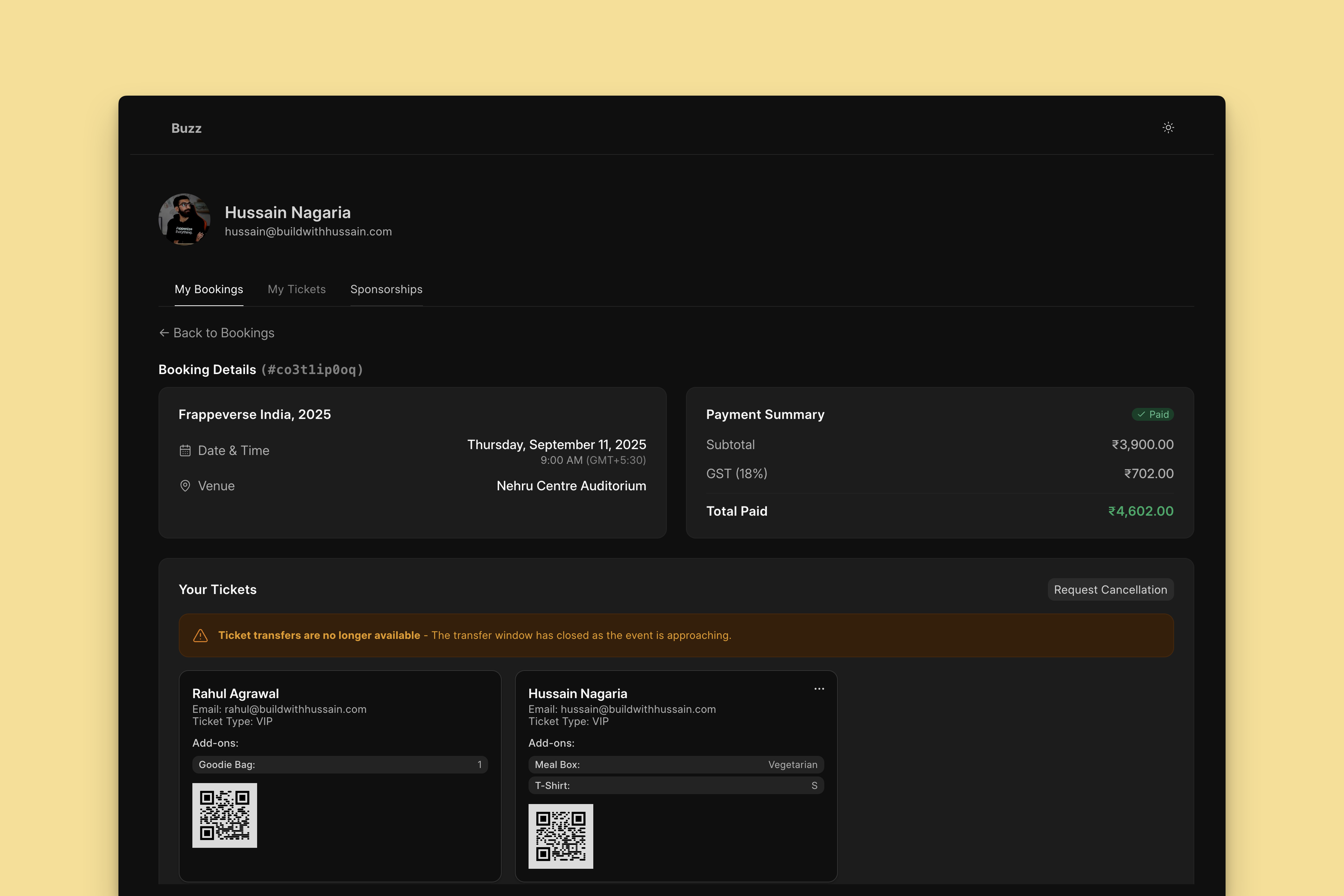The image size is (1344, 896).
Task: Click the Total Paid label
Action: pyautogui.click(x=737, y=511)
